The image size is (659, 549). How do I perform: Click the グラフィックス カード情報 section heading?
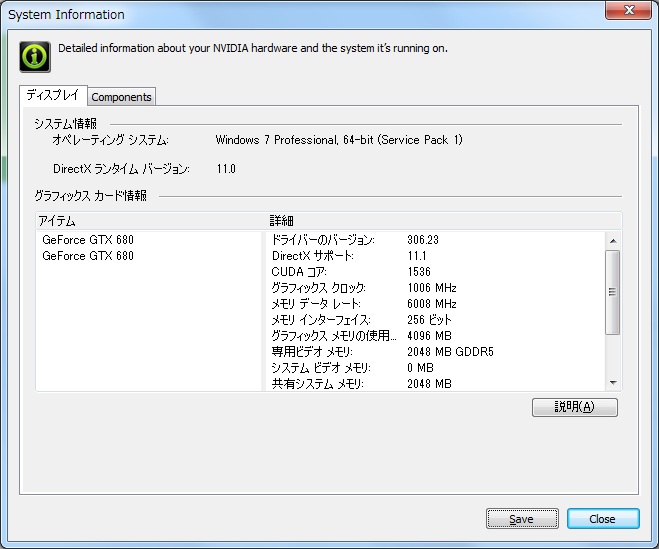(90, 195)
